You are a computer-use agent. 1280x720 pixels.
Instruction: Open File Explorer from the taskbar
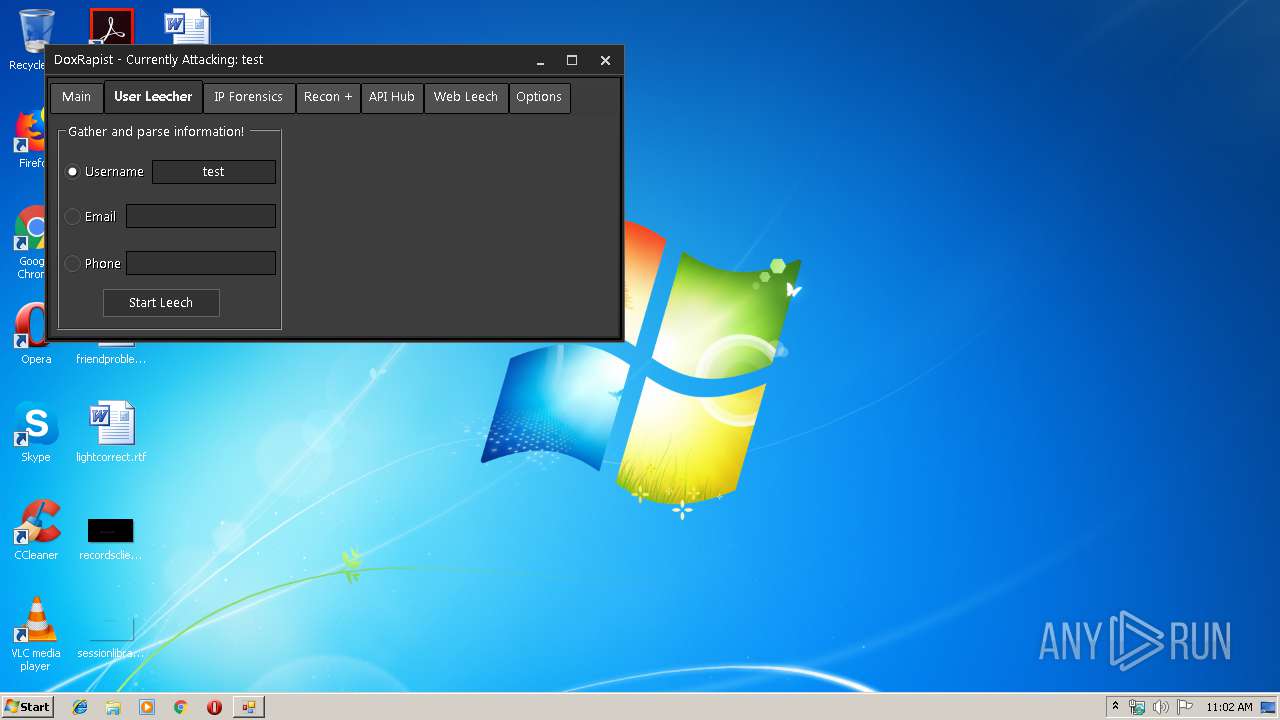tap(113, 707)
